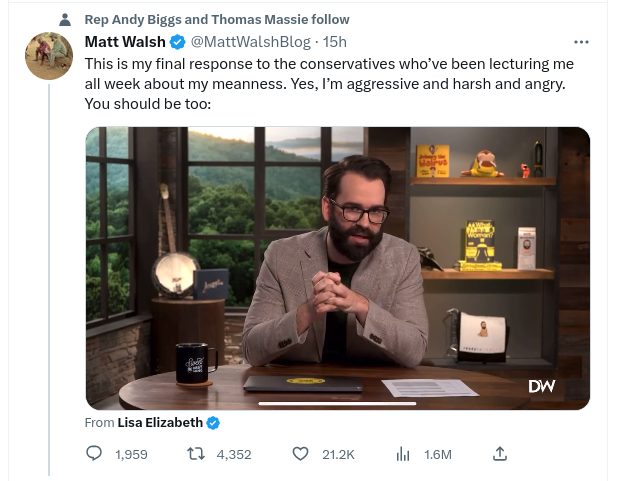Click the 4,352 reposts count
The height and width of the screenshot is (481, 621).
[234, 454]
